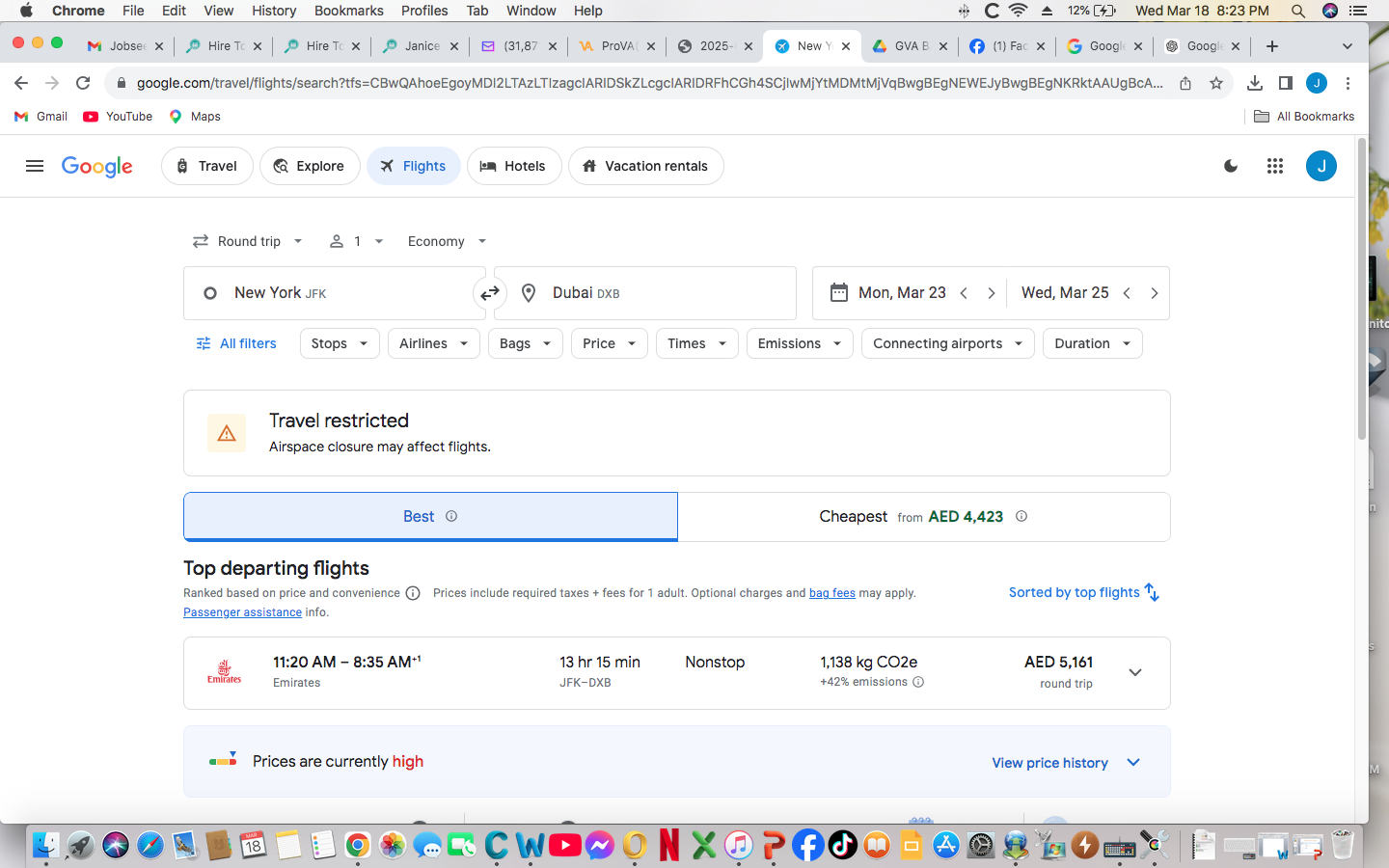The image size is (1389, 868).
Task: Expand the Duration filter
Action: tap(1092, 343)
